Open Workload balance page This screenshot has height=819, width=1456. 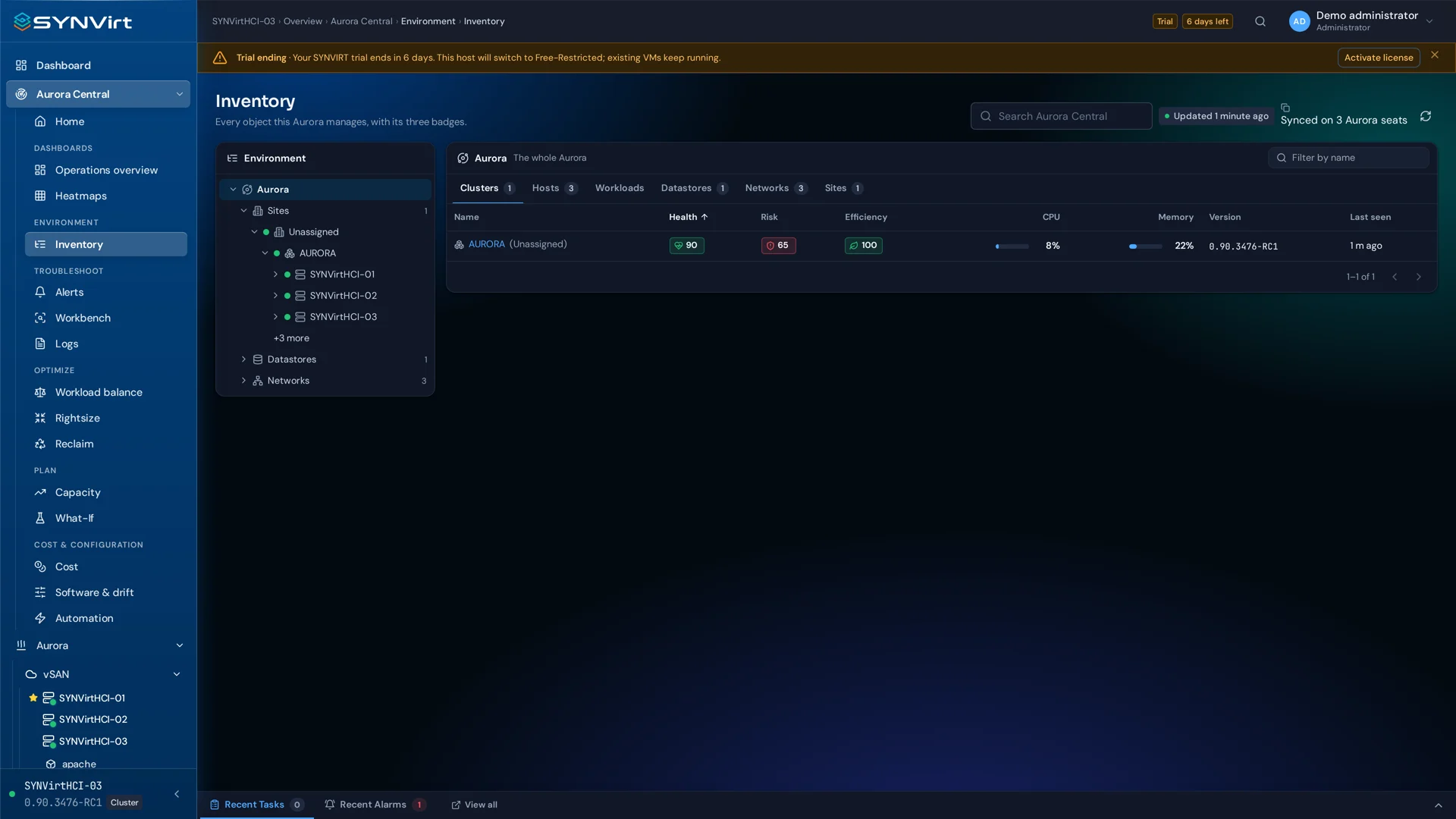106,392
